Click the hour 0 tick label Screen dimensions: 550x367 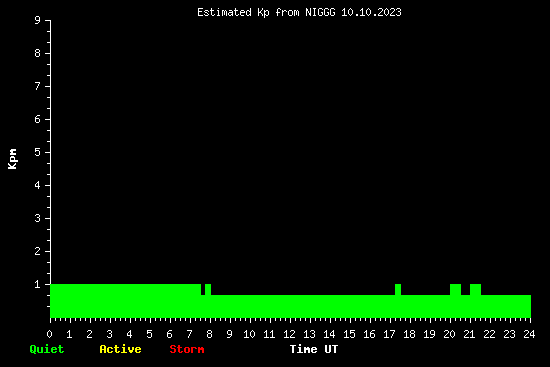[49, 334]
